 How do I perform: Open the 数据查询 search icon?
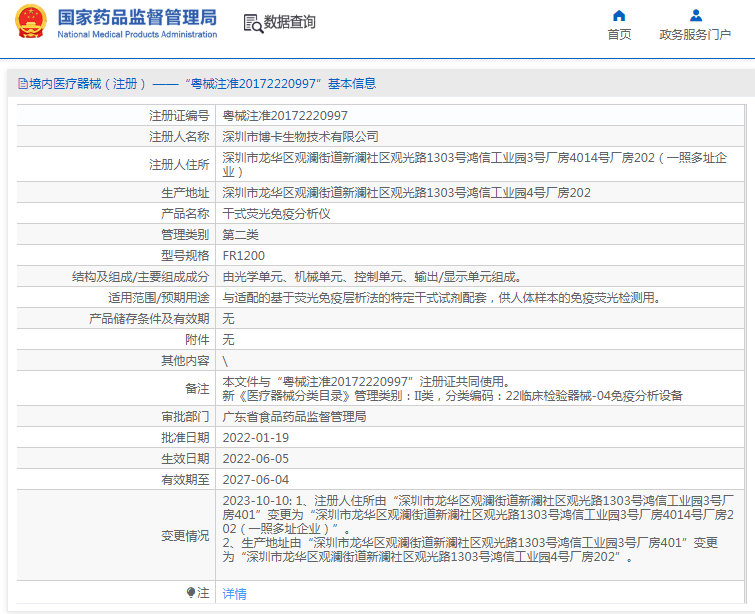click(253, 23)
